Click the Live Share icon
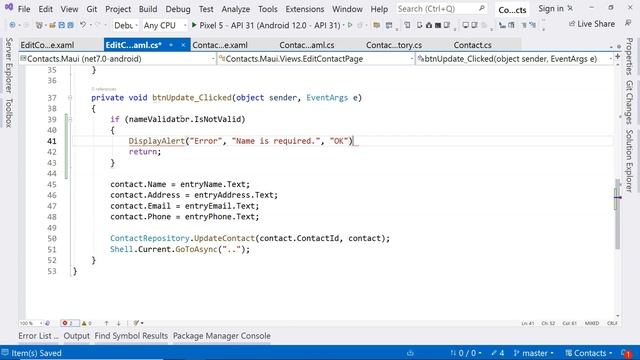640x360 pixels. point(572,24)
